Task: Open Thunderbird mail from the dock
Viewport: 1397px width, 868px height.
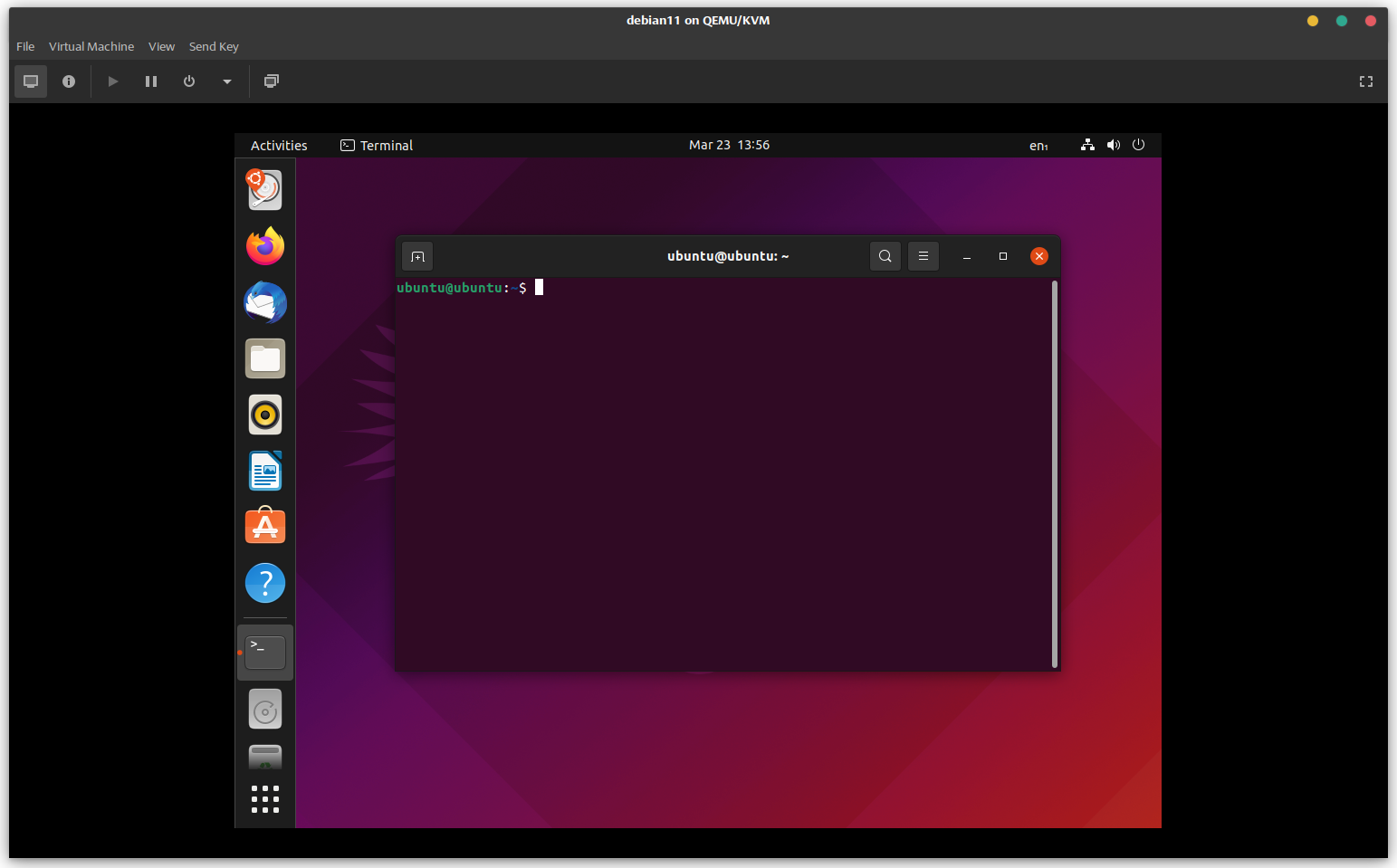Action: 265,302
